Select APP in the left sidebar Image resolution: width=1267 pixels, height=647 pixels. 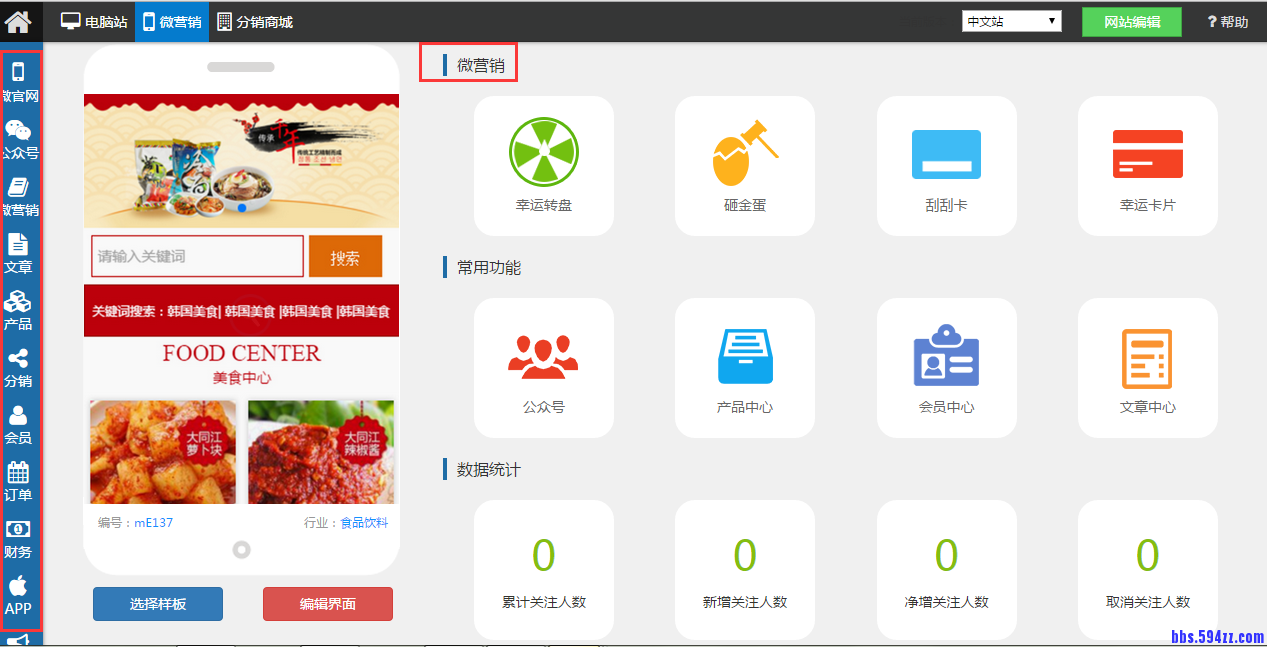click(18, 595)
